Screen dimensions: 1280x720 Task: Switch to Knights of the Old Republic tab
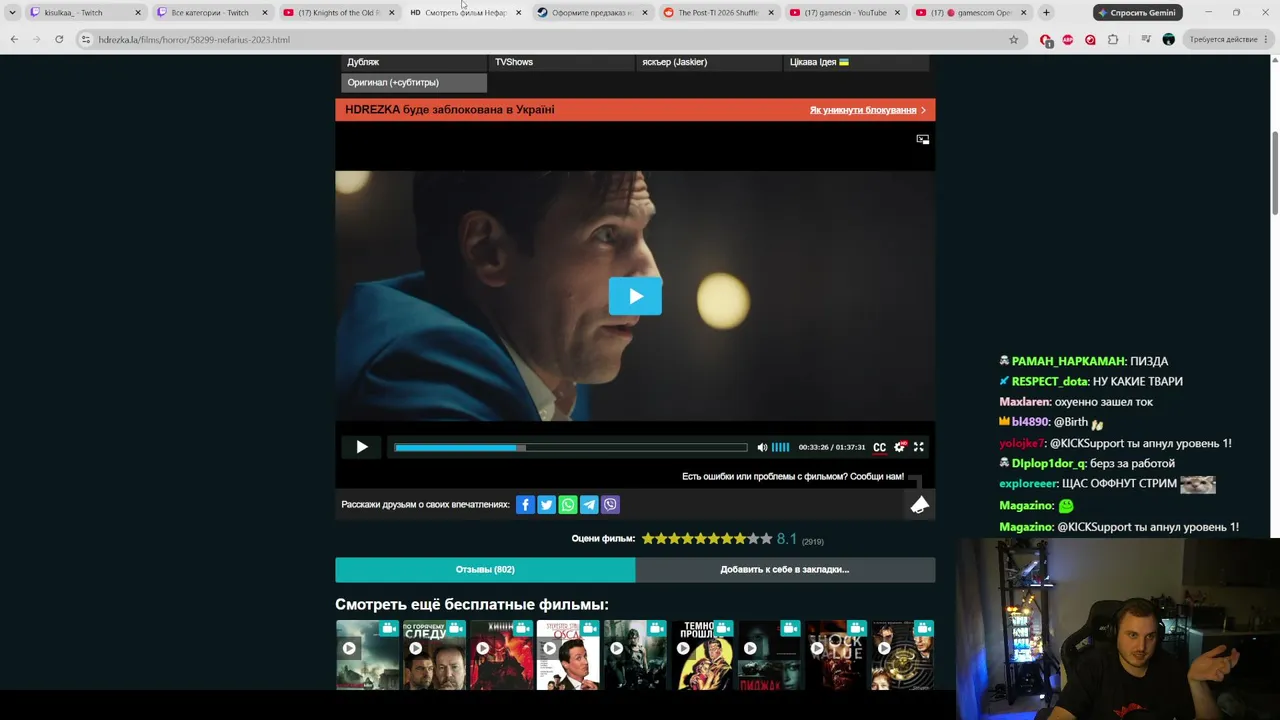pos(337,13)
